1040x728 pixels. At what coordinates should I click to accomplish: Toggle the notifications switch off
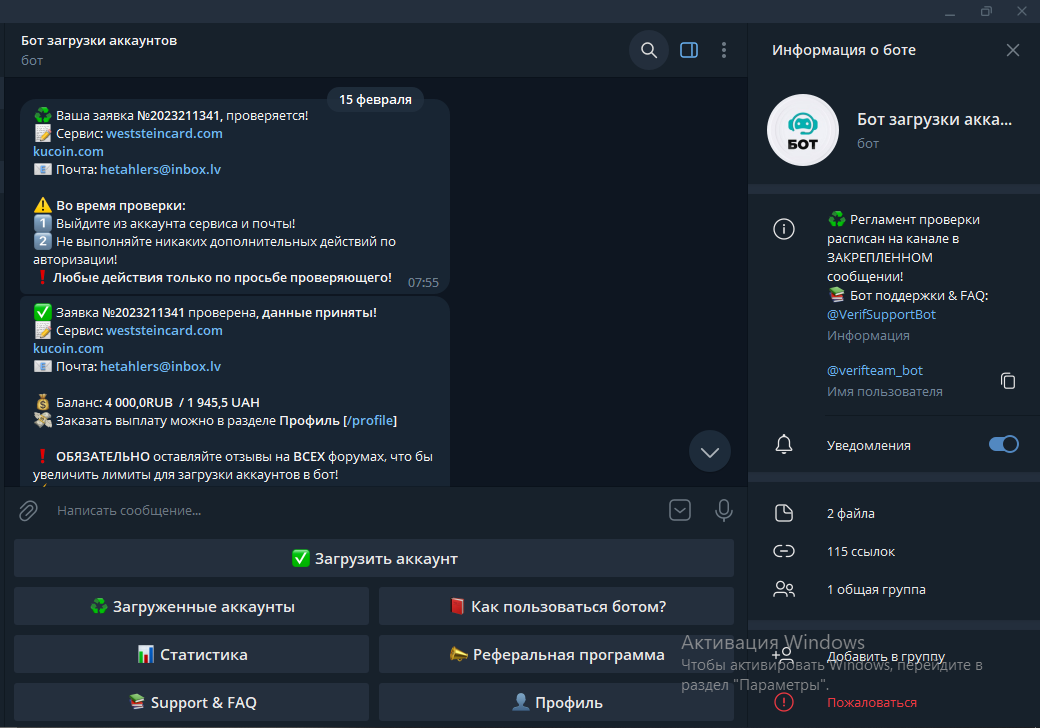pos(1003,445)
